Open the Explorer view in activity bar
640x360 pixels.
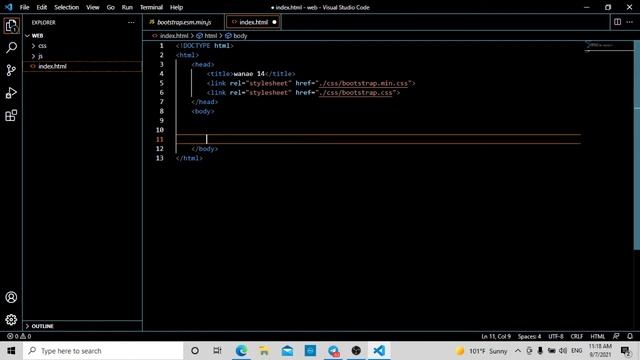(x=11, y=26)
